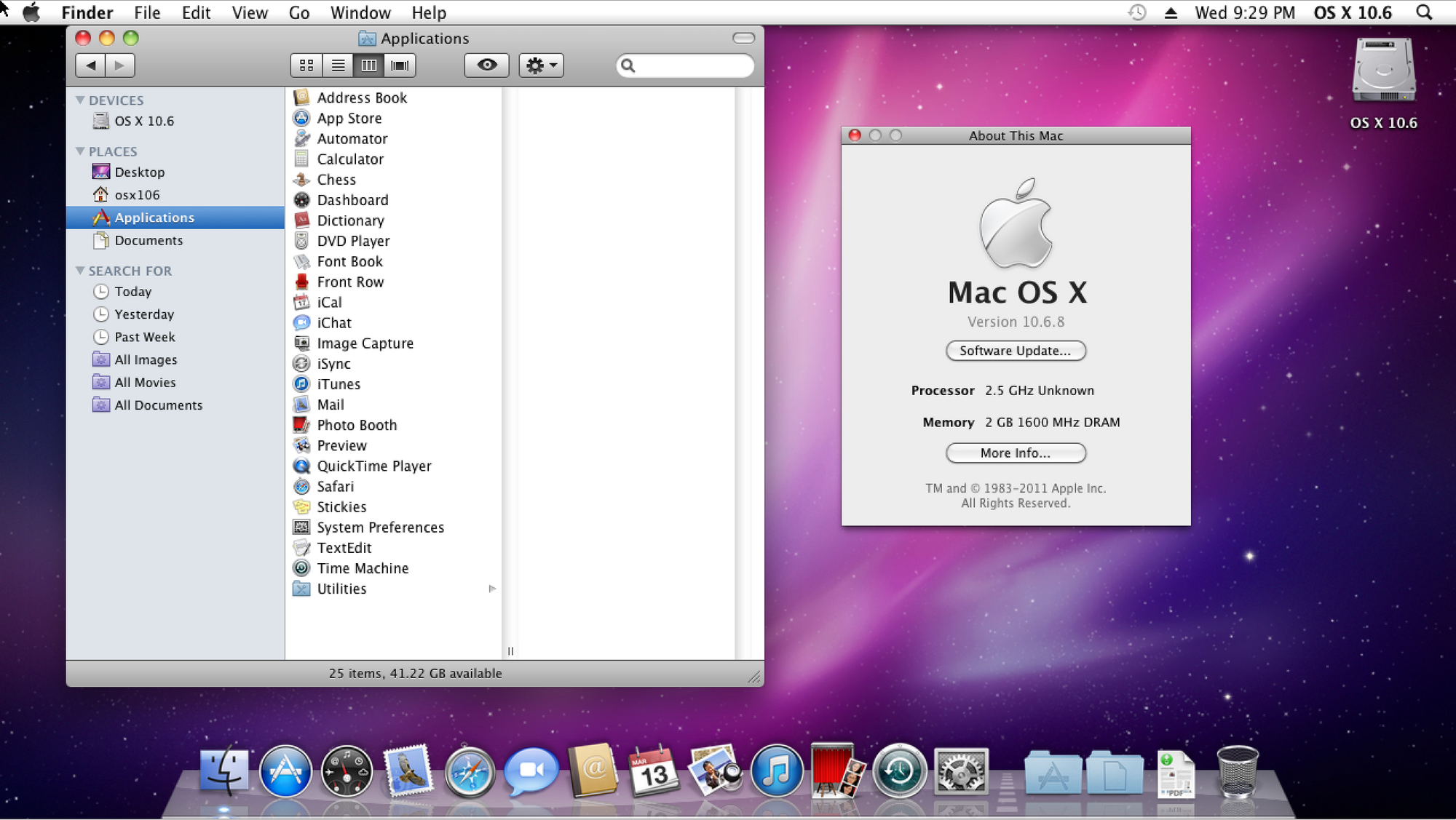Select Applications in Places sidebar
Viewport: 1456px width, 820px height.
pos(154,217)
